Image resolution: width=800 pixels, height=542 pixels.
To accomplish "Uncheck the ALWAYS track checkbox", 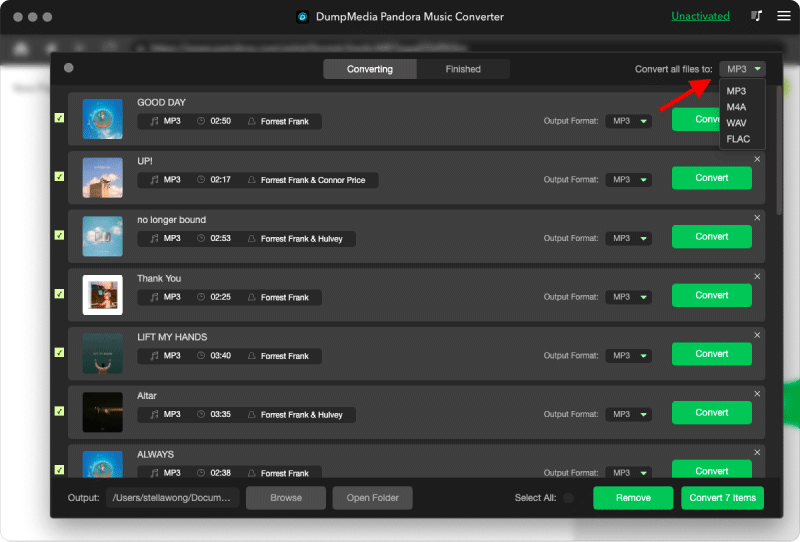I will [60, 470].
